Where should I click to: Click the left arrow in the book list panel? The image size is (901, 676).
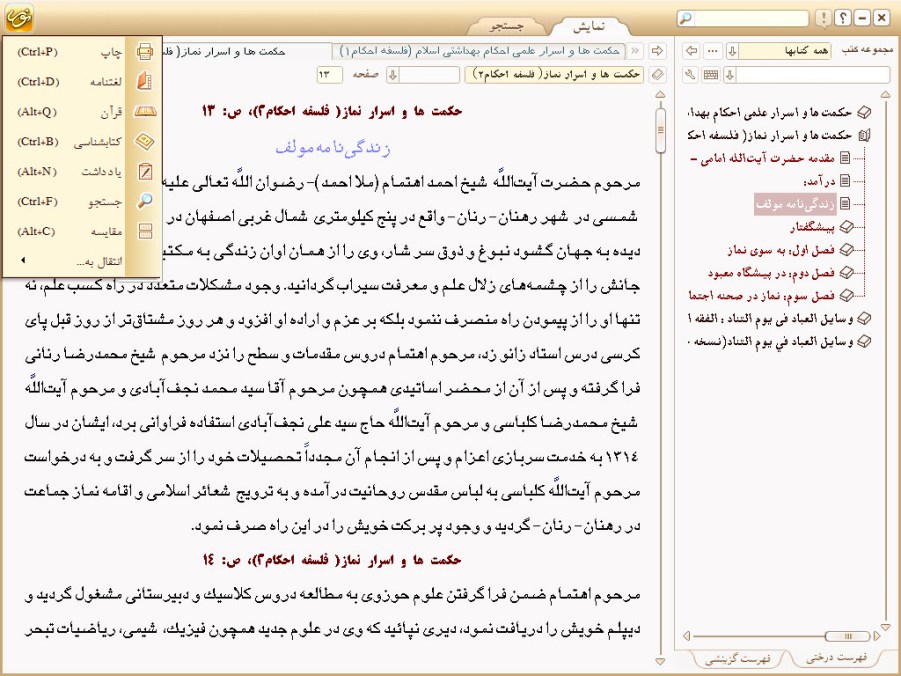(692, 51)
